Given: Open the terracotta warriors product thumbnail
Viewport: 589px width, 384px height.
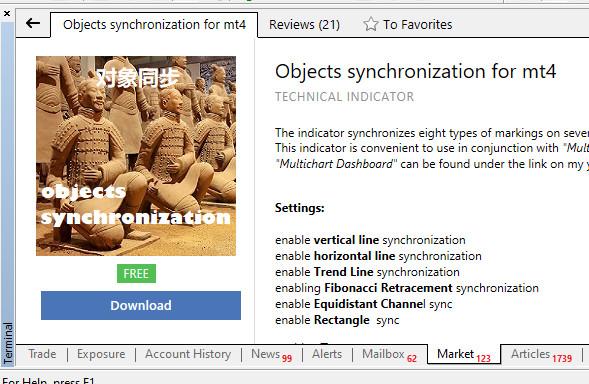Looking at the screenshot, I should [x=136, y=156].
